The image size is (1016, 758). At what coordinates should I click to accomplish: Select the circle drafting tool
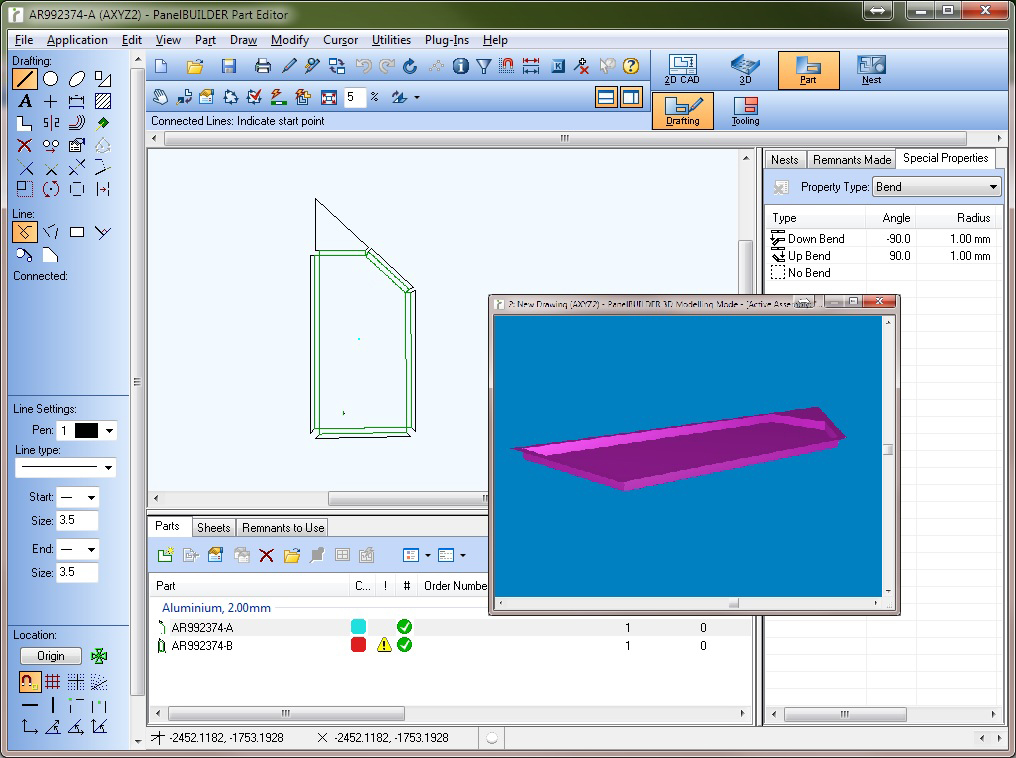[51, 79]
